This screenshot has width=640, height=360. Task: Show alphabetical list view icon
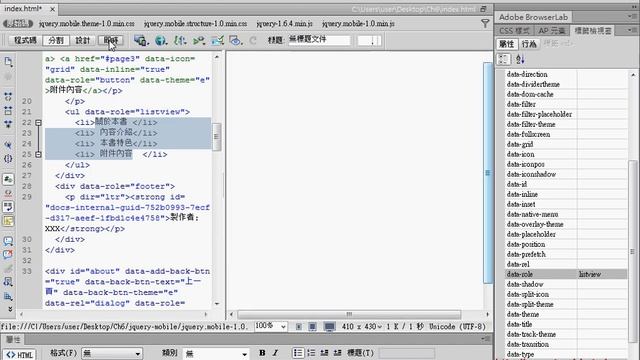tap(520, 59)
